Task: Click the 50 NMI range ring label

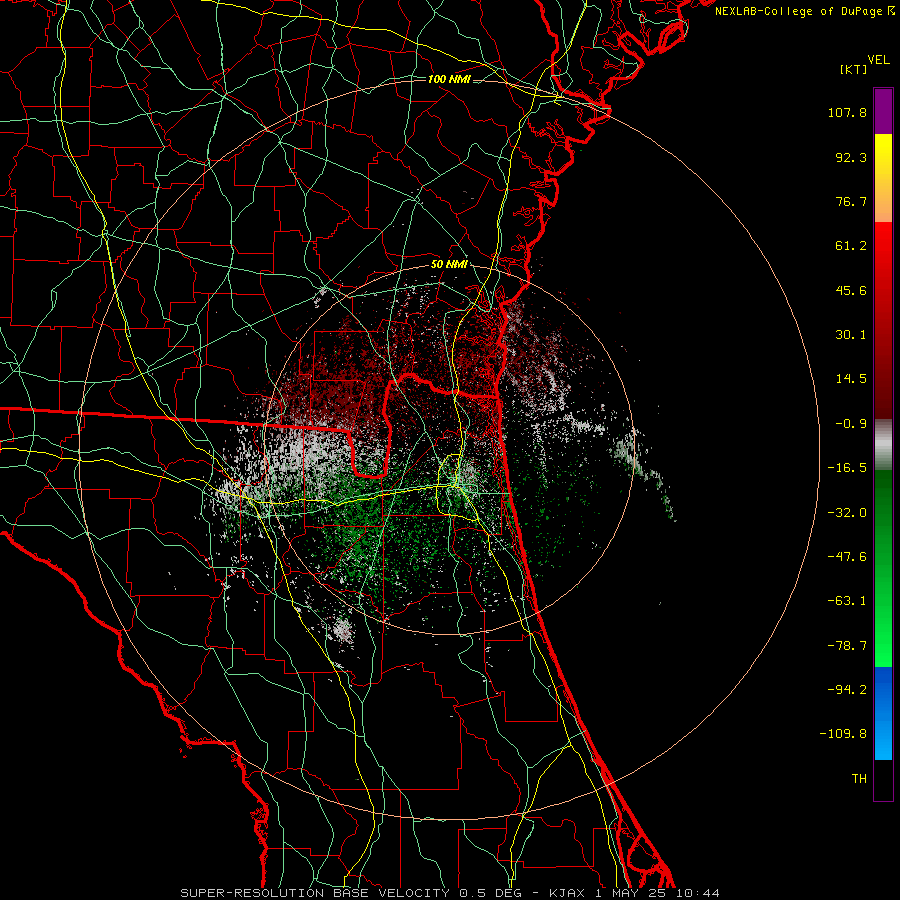Action: [x=449, y=265]
